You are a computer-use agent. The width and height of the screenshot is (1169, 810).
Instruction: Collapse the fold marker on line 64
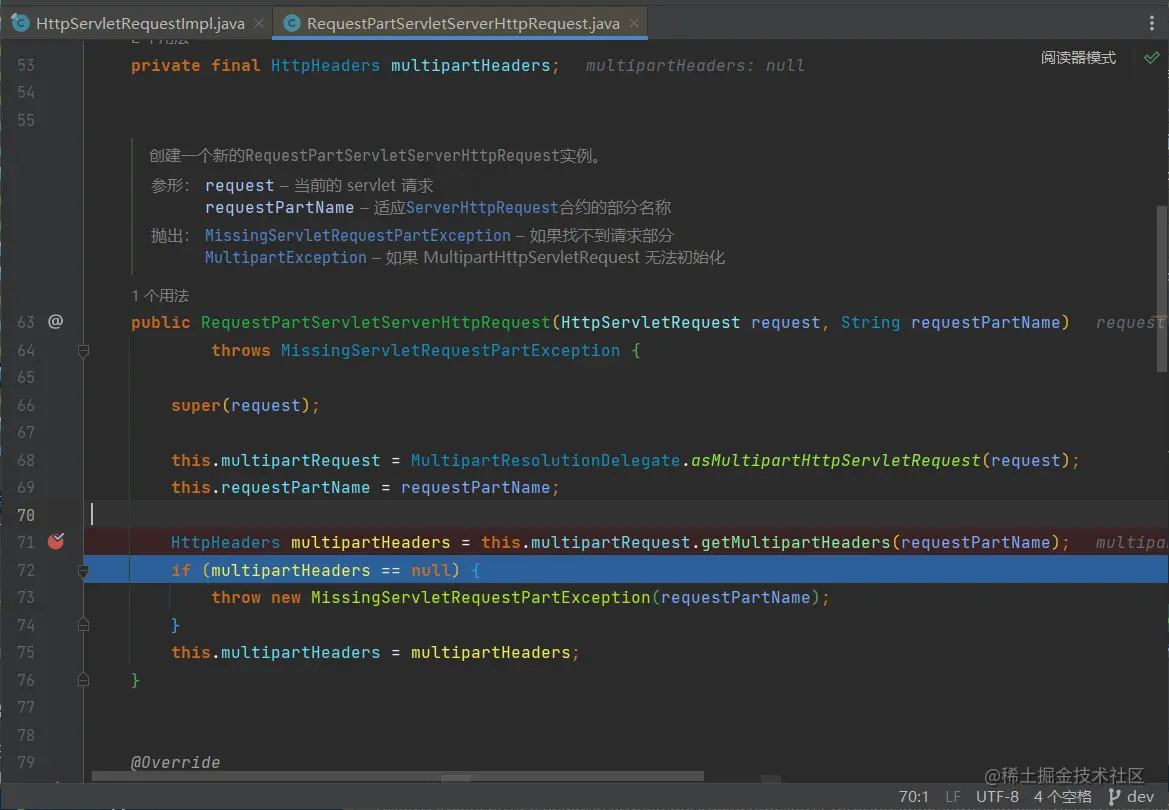pyautogui.click(x=84, y=350)
